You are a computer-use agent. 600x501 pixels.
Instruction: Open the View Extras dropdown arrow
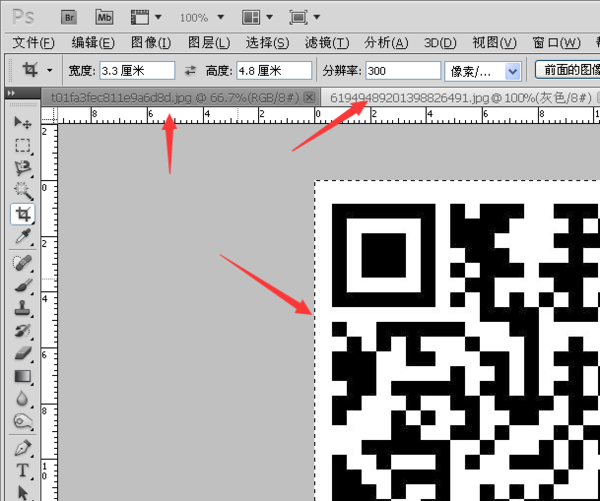tap(158, 17)
